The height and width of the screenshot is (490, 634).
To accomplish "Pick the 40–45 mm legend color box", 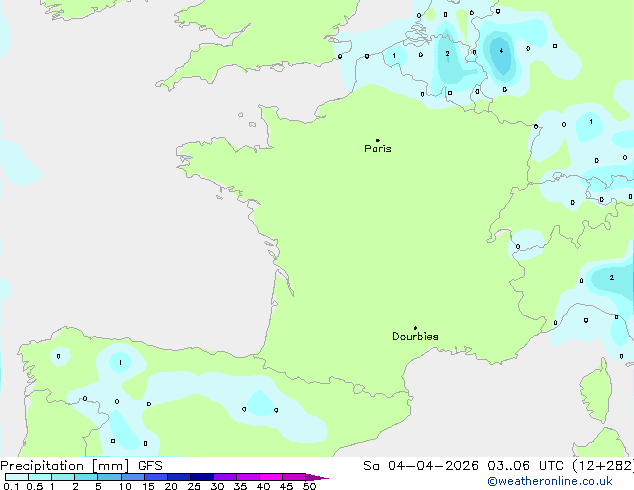I will (x=271, y=477).
